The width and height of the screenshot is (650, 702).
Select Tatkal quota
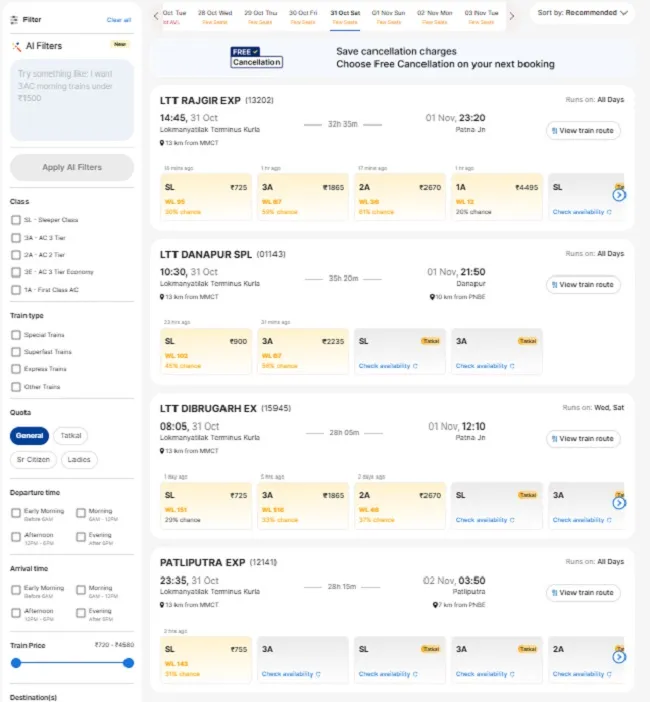[x=71, y=436]
